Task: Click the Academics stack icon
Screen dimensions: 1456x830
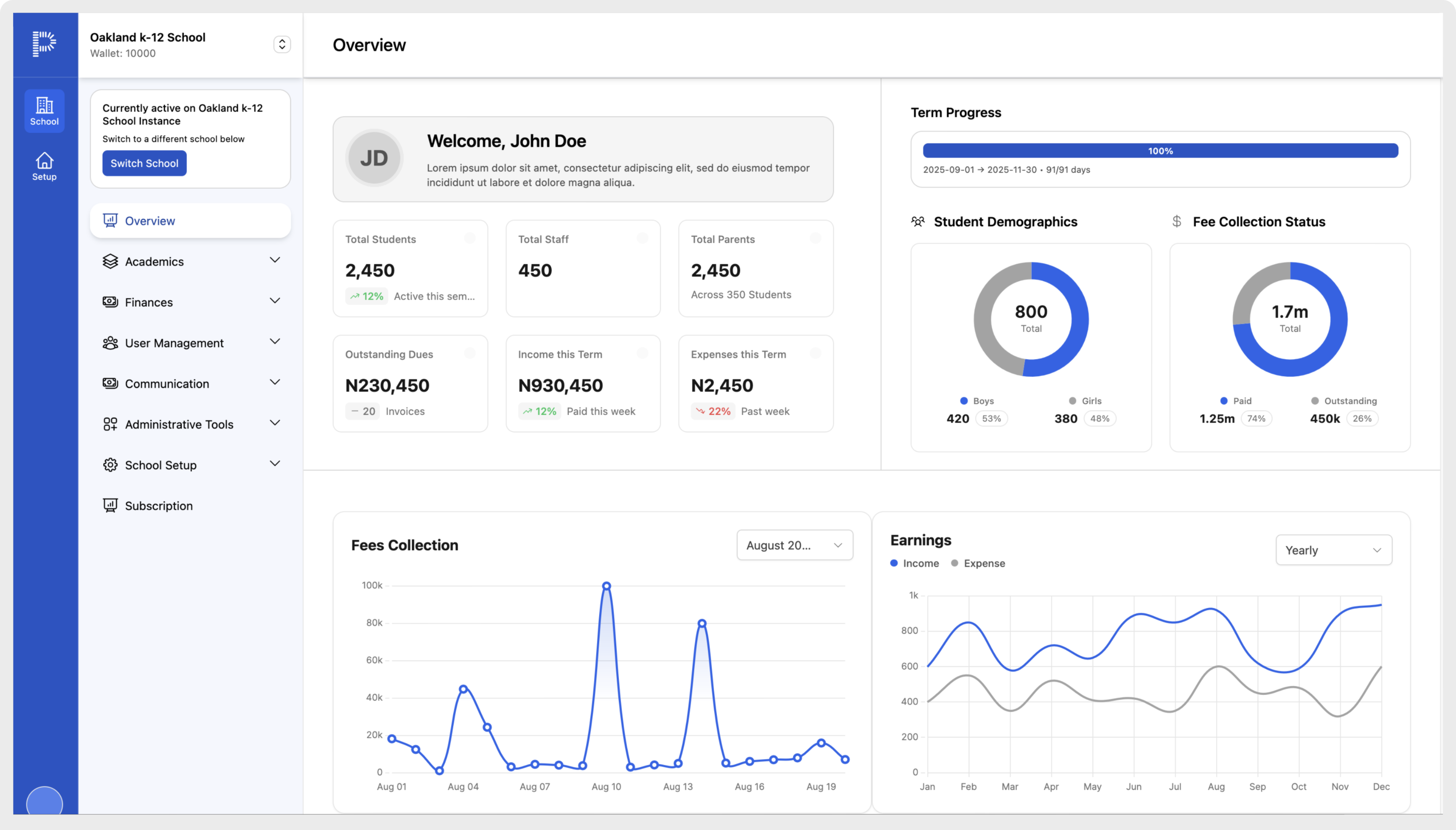Action: (x=111, y=261)
